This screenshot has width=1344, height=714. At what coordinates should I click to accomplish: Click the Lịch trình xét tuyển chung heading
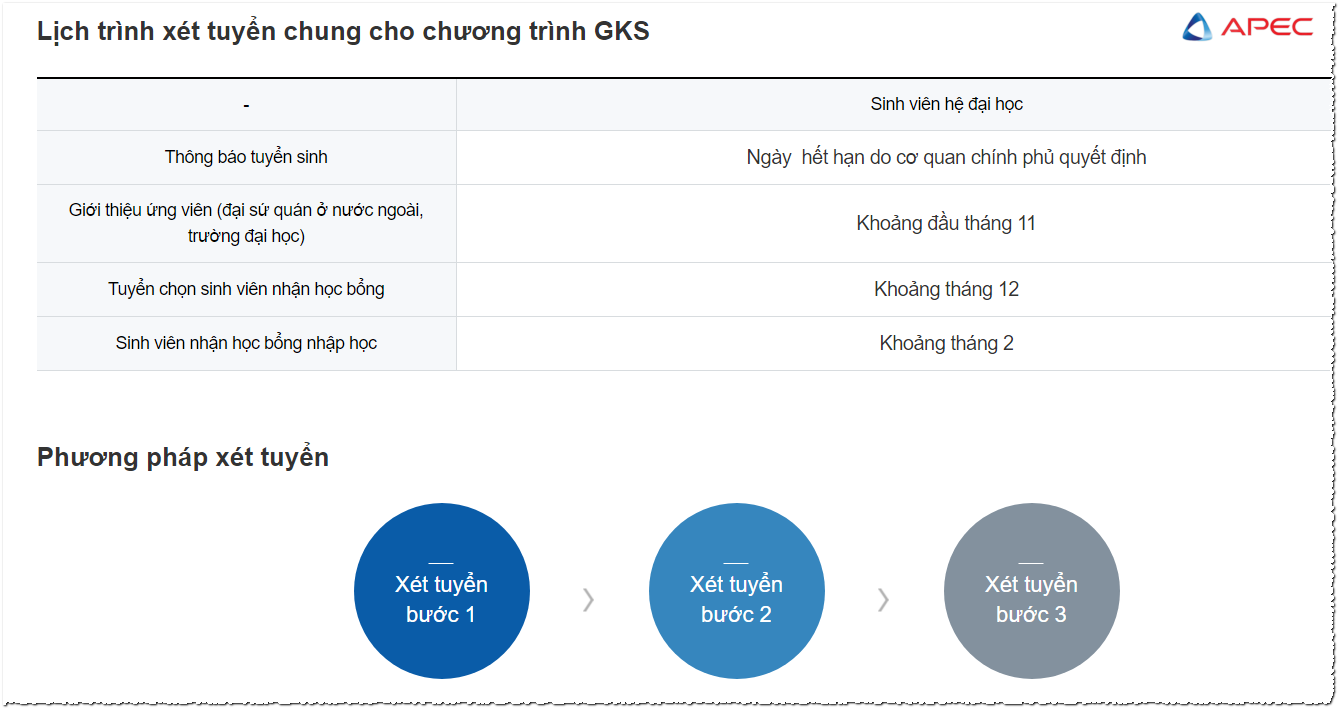click(343, 31)
